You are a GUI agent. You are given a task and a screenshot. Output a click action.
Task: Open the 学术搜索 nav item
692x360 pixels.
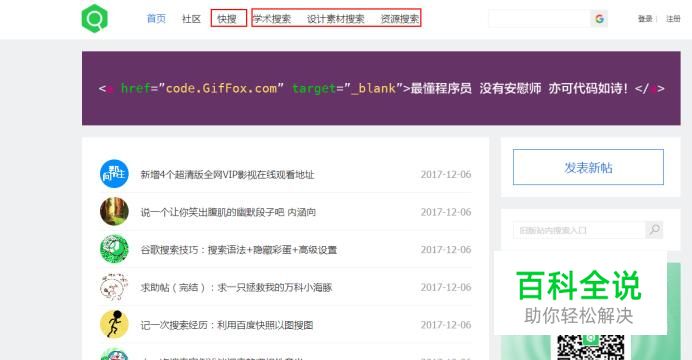point(272,19)
